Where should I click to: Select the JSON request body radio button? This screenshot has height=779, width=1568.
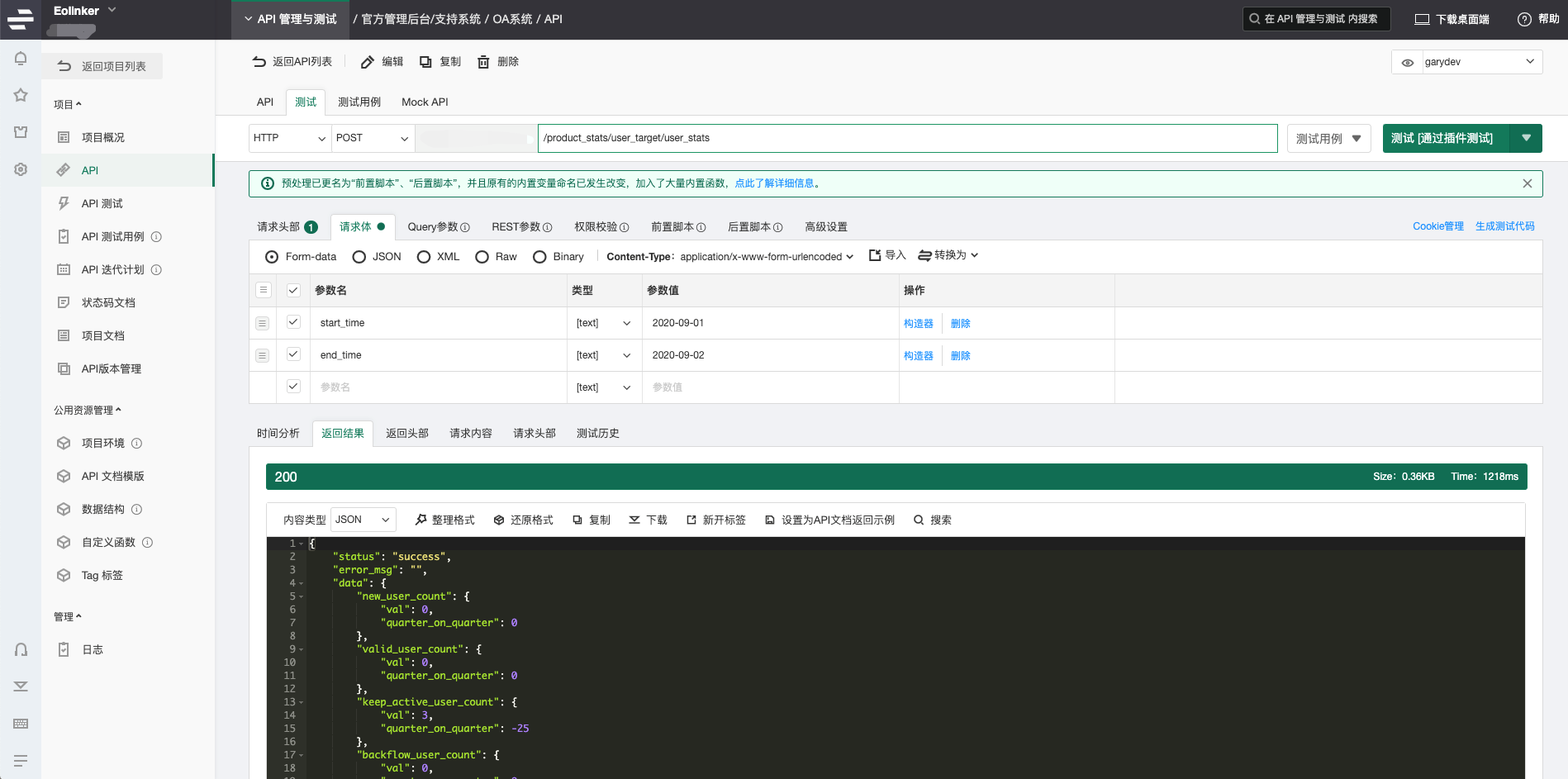359,257
